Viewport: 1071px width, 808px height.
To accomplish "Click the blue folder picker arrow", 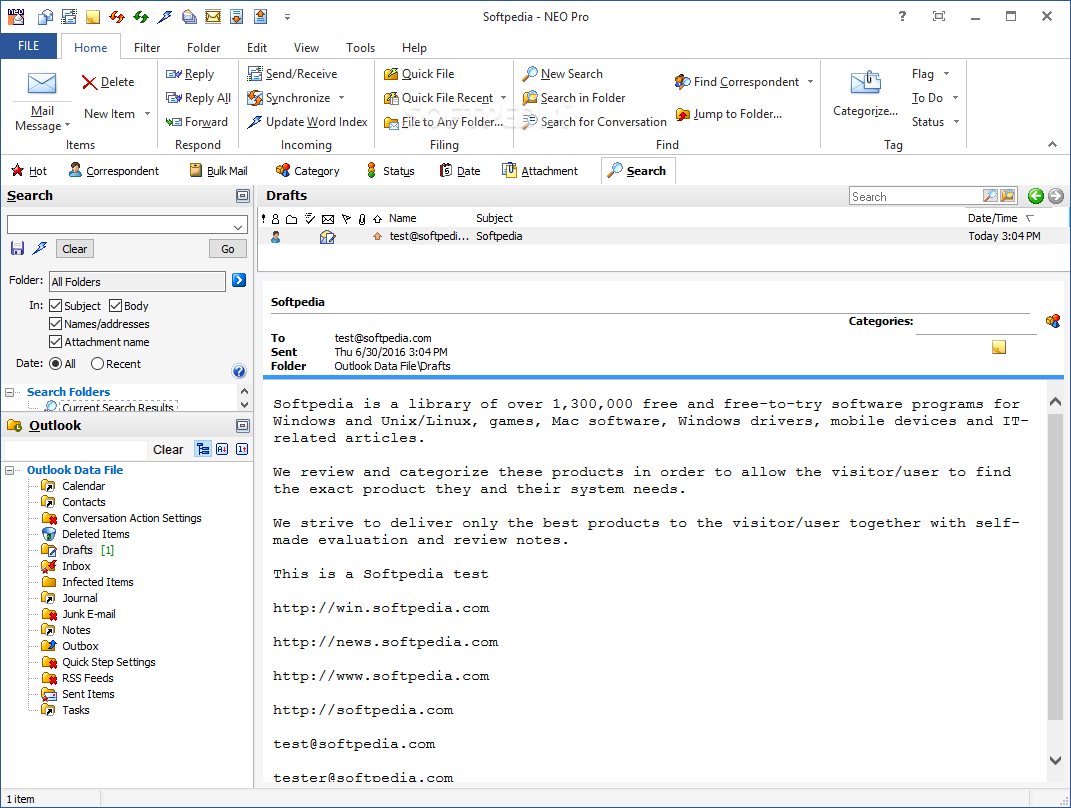I will point(238,280).
